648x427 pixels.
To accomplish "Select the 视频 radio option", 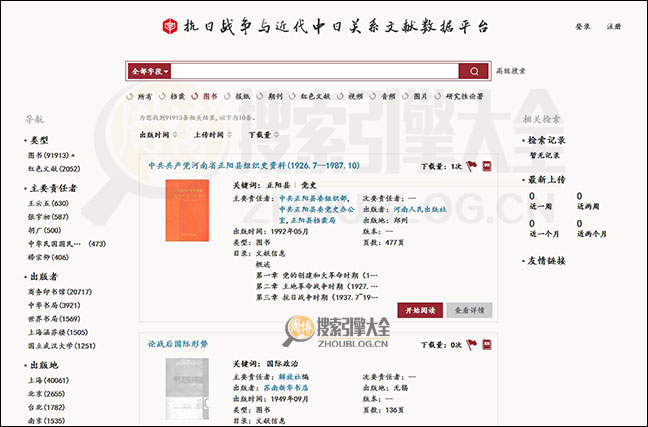I will coord(350,96).
